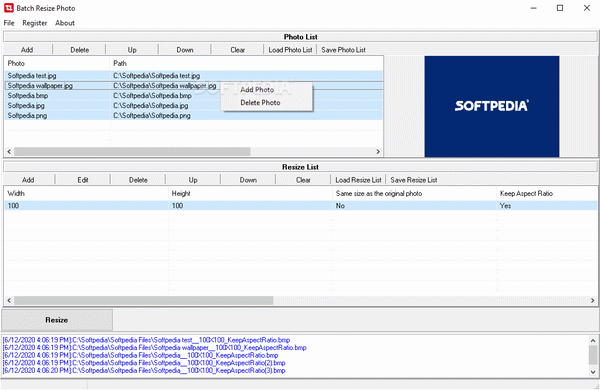Start the Resize operation

[x=57, y=320]
